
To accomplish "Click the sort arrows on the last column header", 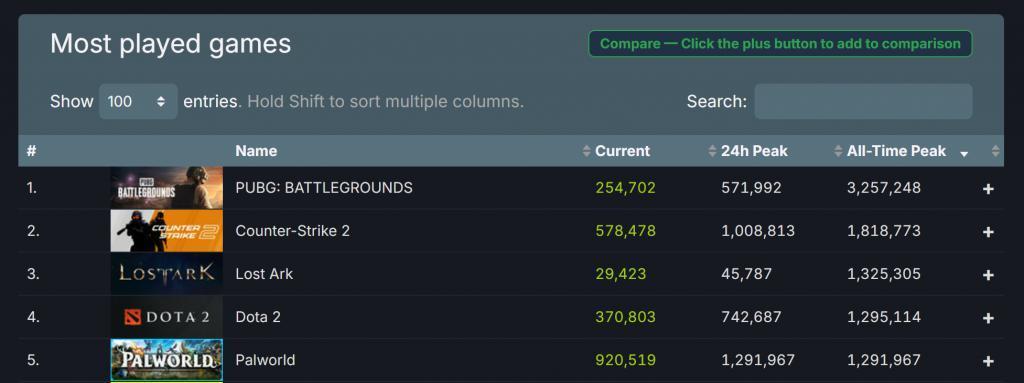I will click(x=995, y=151).
